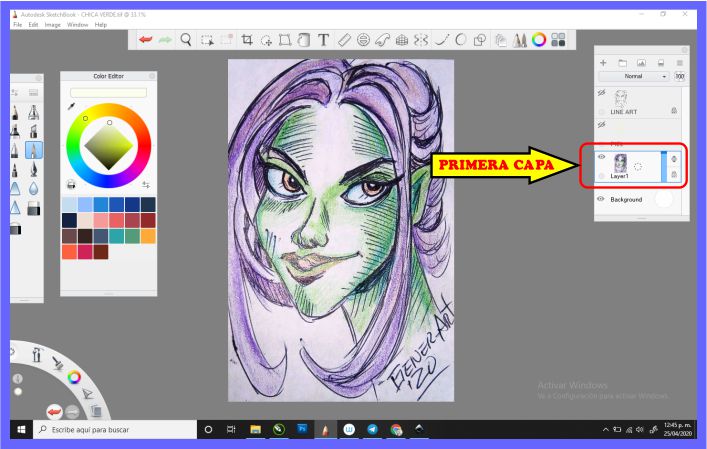Open Brush Library icon in palette
The image size is (707, 449).
click(33, 92)
